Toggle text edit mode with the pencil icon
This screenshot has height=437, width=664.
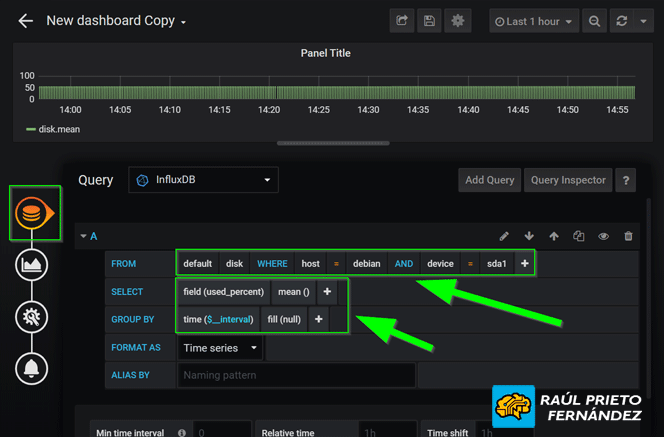pyautogui.click(x=504, y=236)
